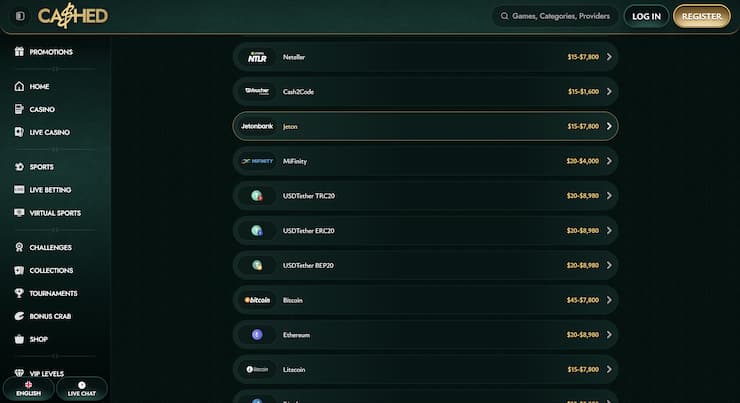Expand the Ethereum row chevron
The height and width of the screenshot is (403, 740).
(x=609, y=335)
